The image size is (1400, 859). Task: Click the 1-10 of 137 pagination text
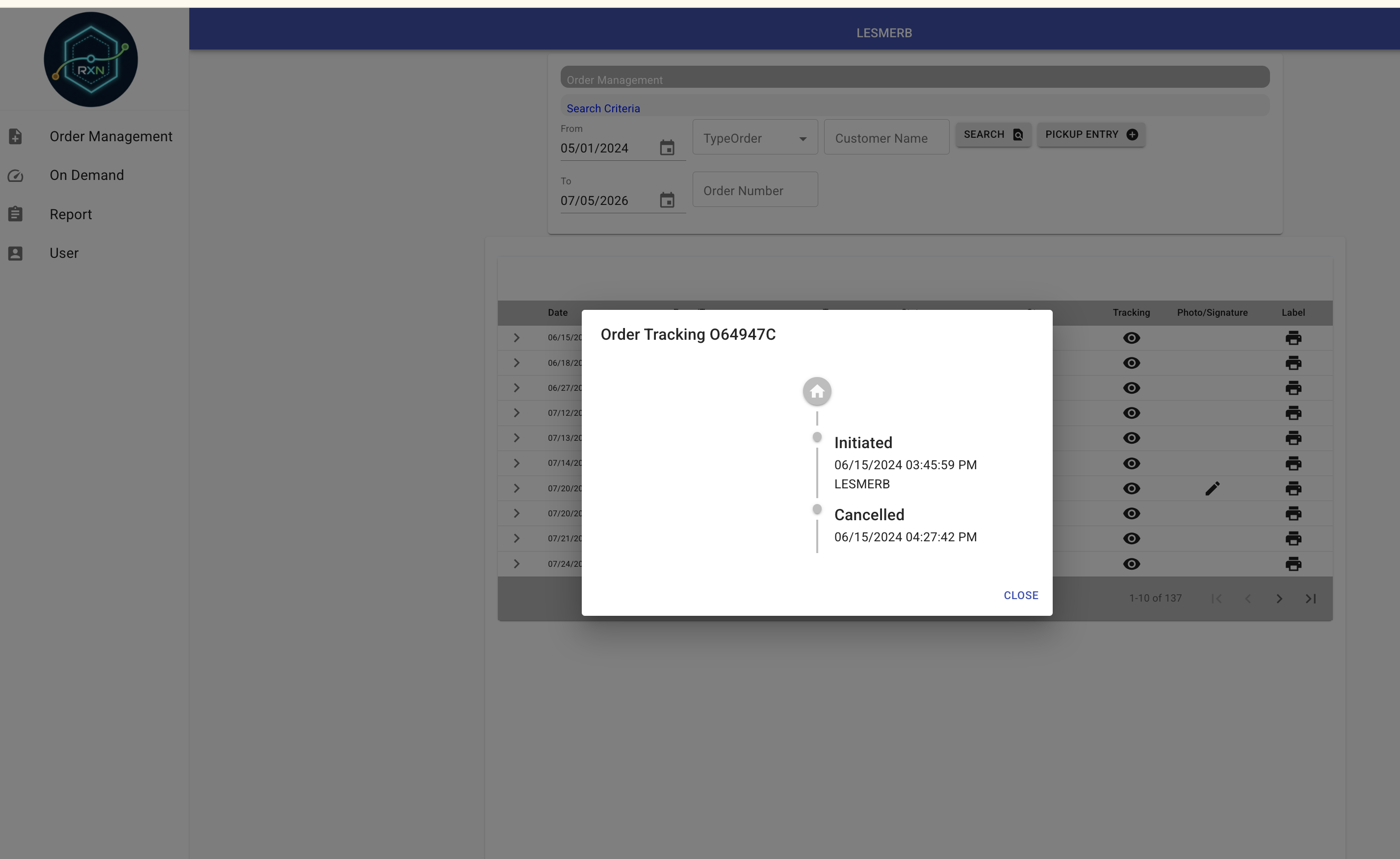click(x=1155, y=598)
